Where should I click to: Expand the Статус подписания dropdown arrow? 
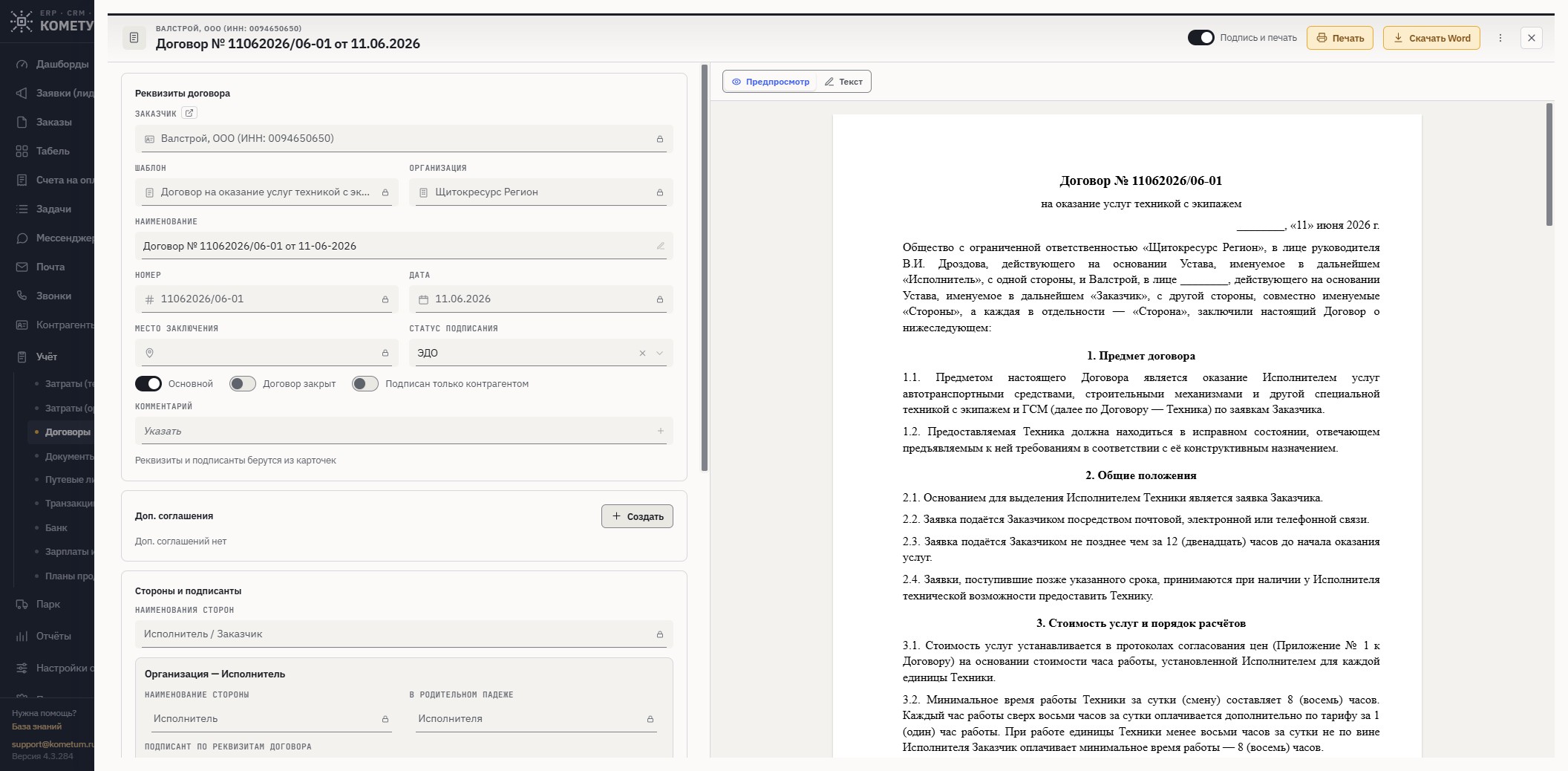click(x=659, y=353)
